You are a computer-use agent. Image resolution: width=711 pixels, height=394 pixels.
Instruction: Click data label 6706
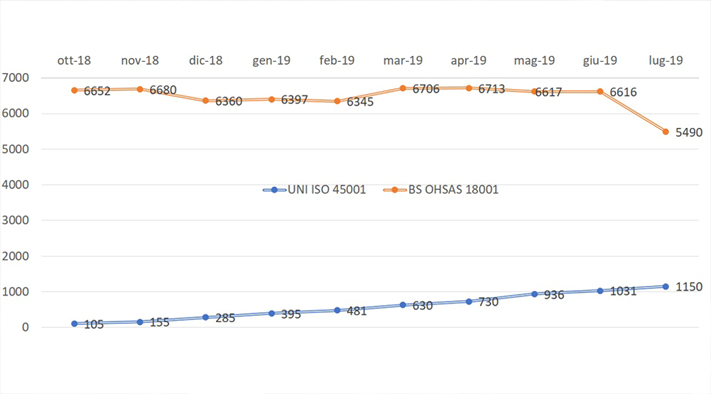[426, 89]
